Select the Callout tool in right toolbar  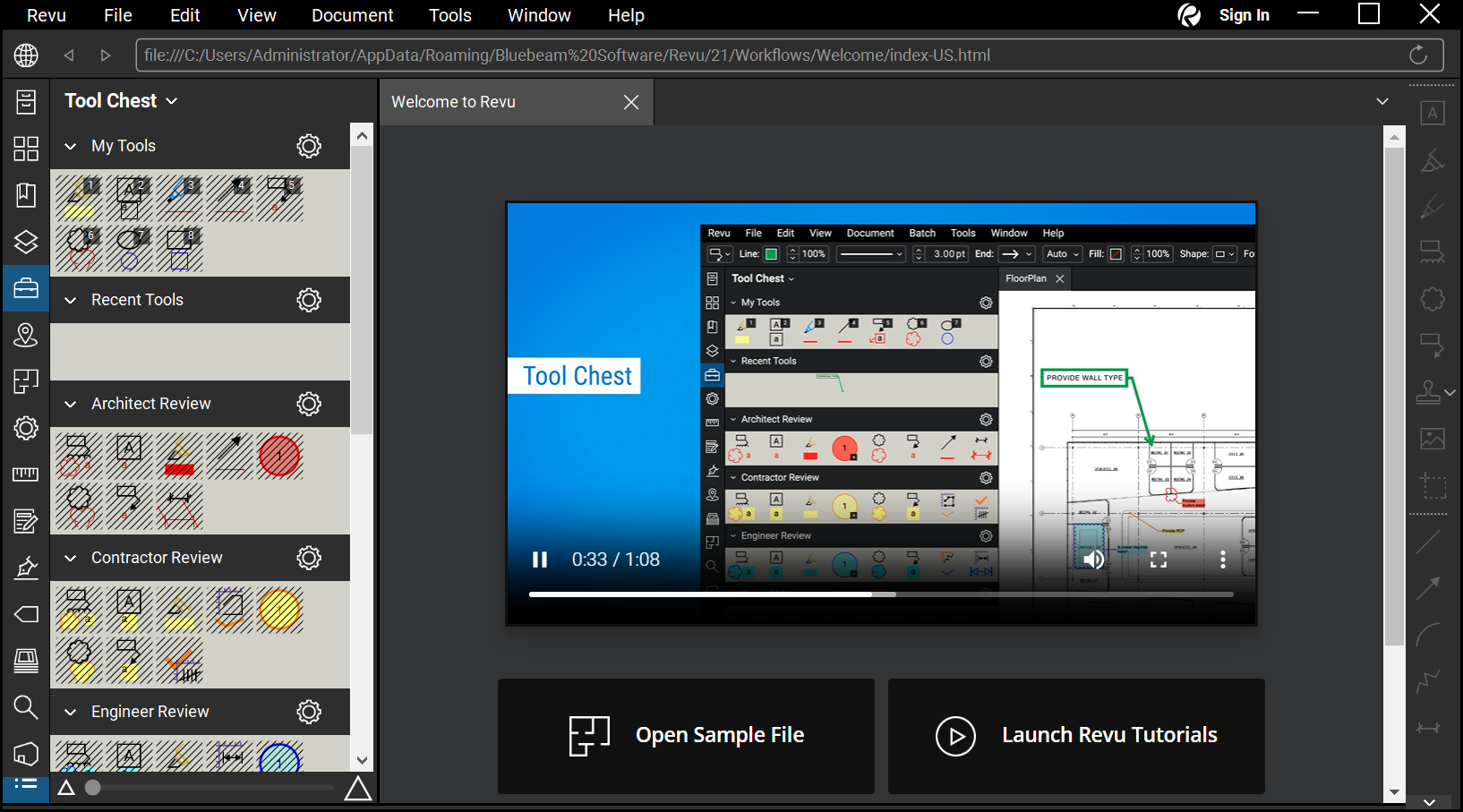tap(1433, 345)
